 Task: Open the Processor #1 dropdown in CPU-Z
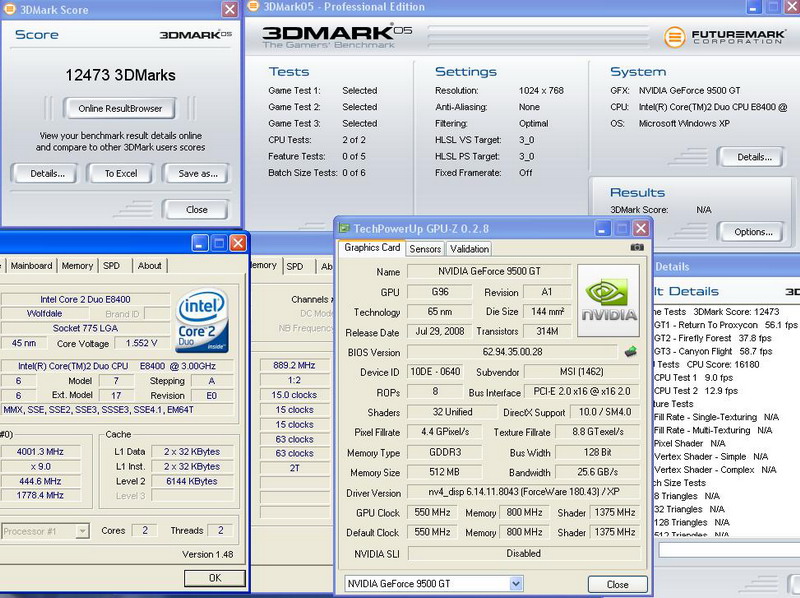click(82, 531)
